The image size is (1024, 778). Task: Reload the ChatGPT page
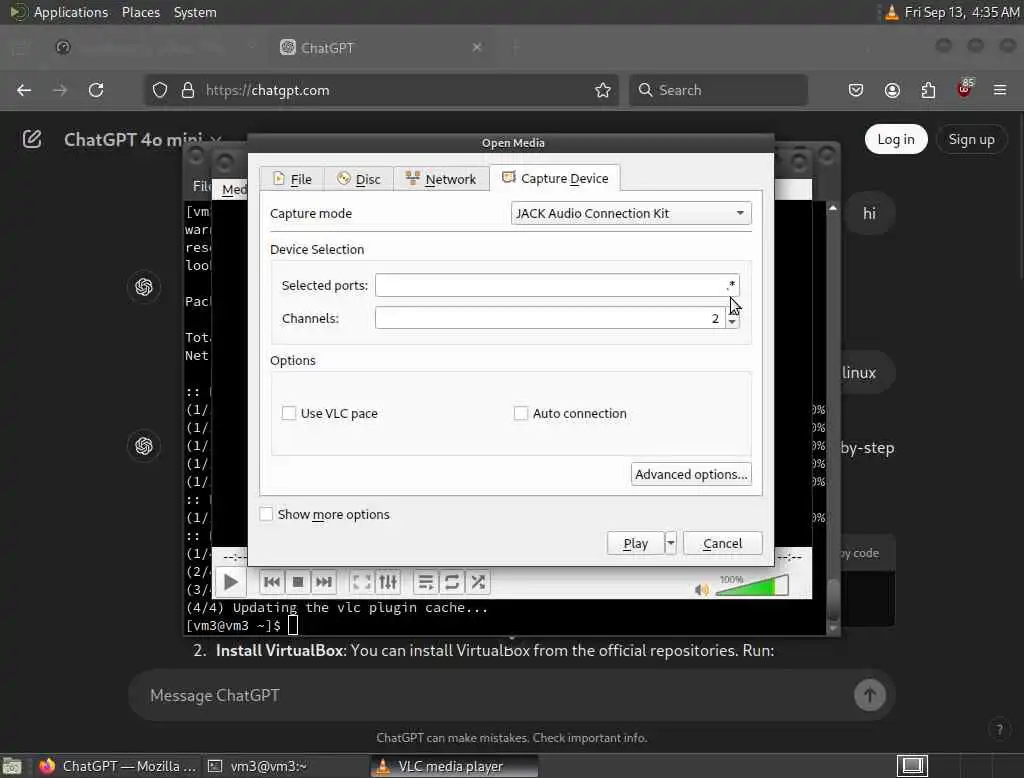[96, 90]
